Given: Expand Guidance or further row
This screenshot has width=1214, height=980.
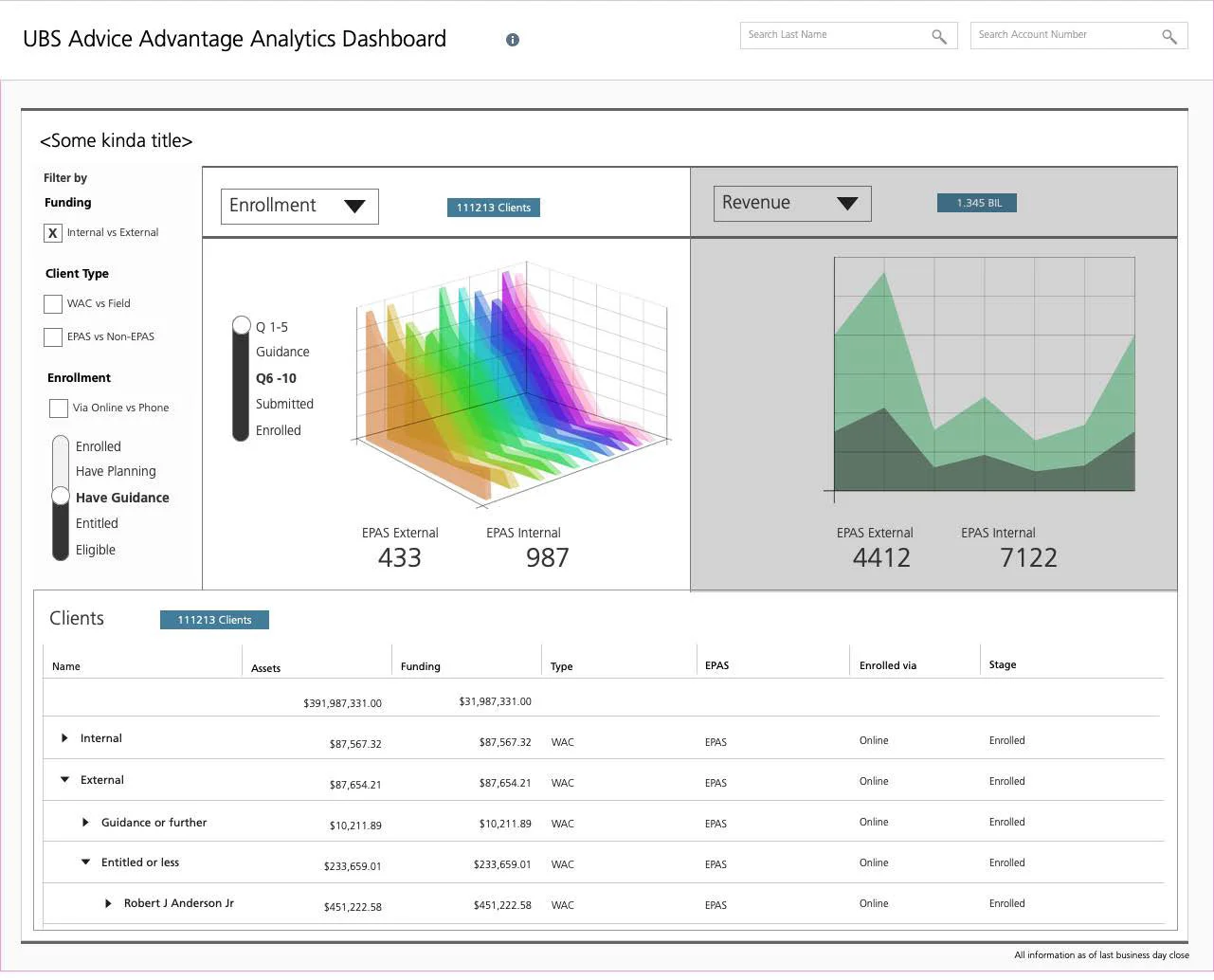Looking at the screenshot, I should click(x=85, y=823).
